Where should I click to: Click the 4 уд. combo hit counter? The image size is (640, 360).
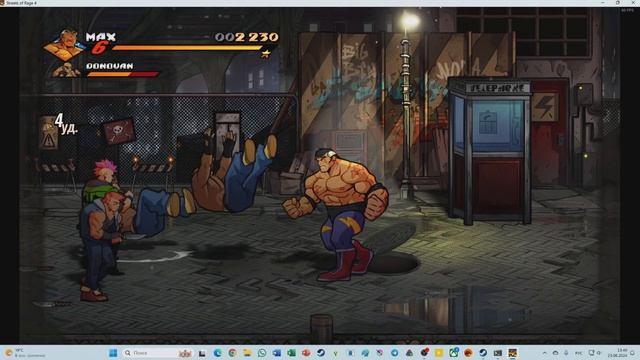(66, 124)
